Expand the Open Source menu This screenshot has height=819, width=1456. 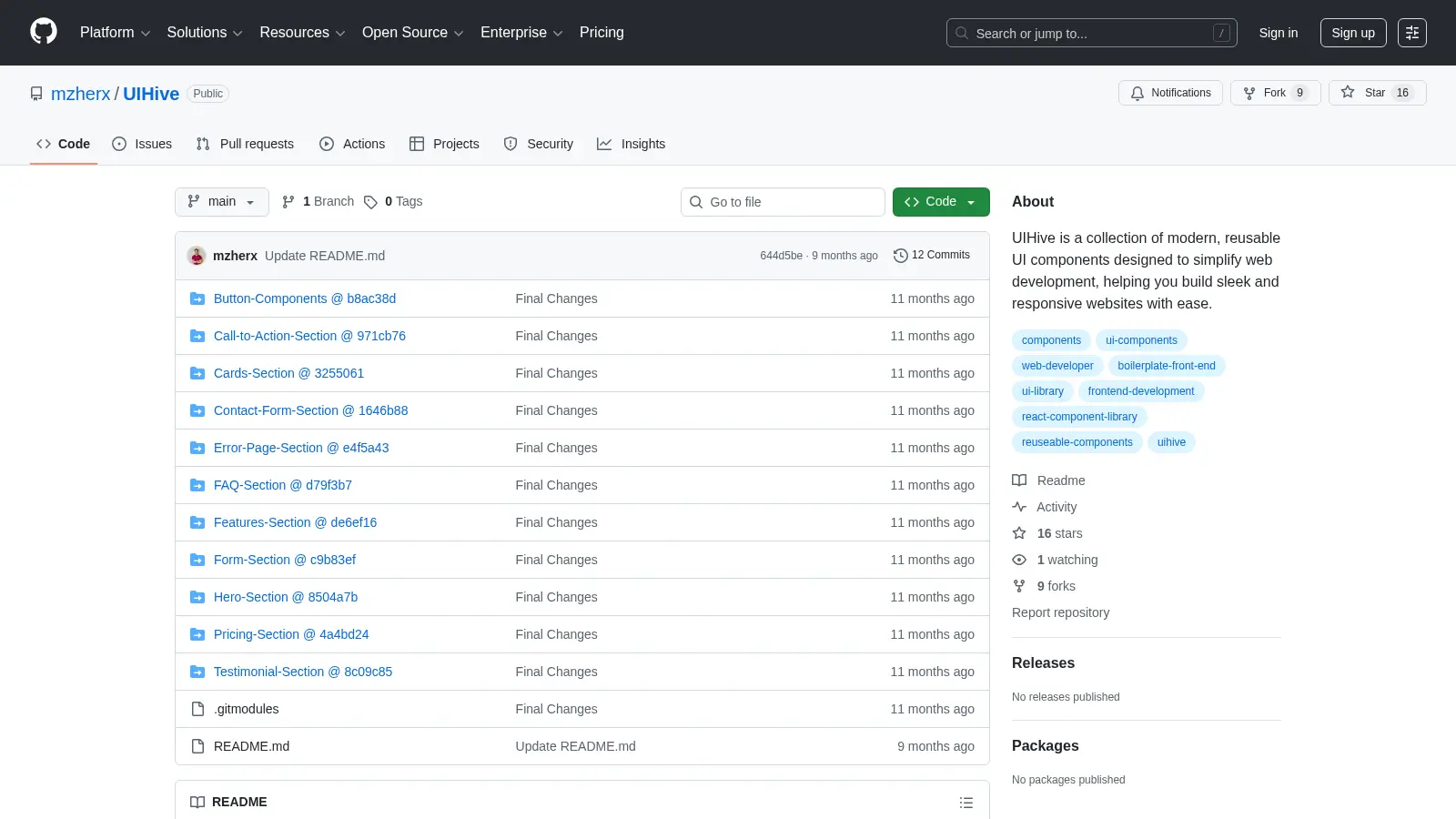click(x=412, y=33)
